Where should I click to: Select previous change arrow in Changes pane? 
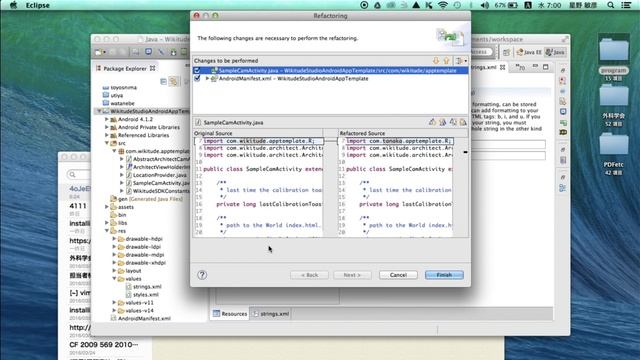tap(447, 60)
